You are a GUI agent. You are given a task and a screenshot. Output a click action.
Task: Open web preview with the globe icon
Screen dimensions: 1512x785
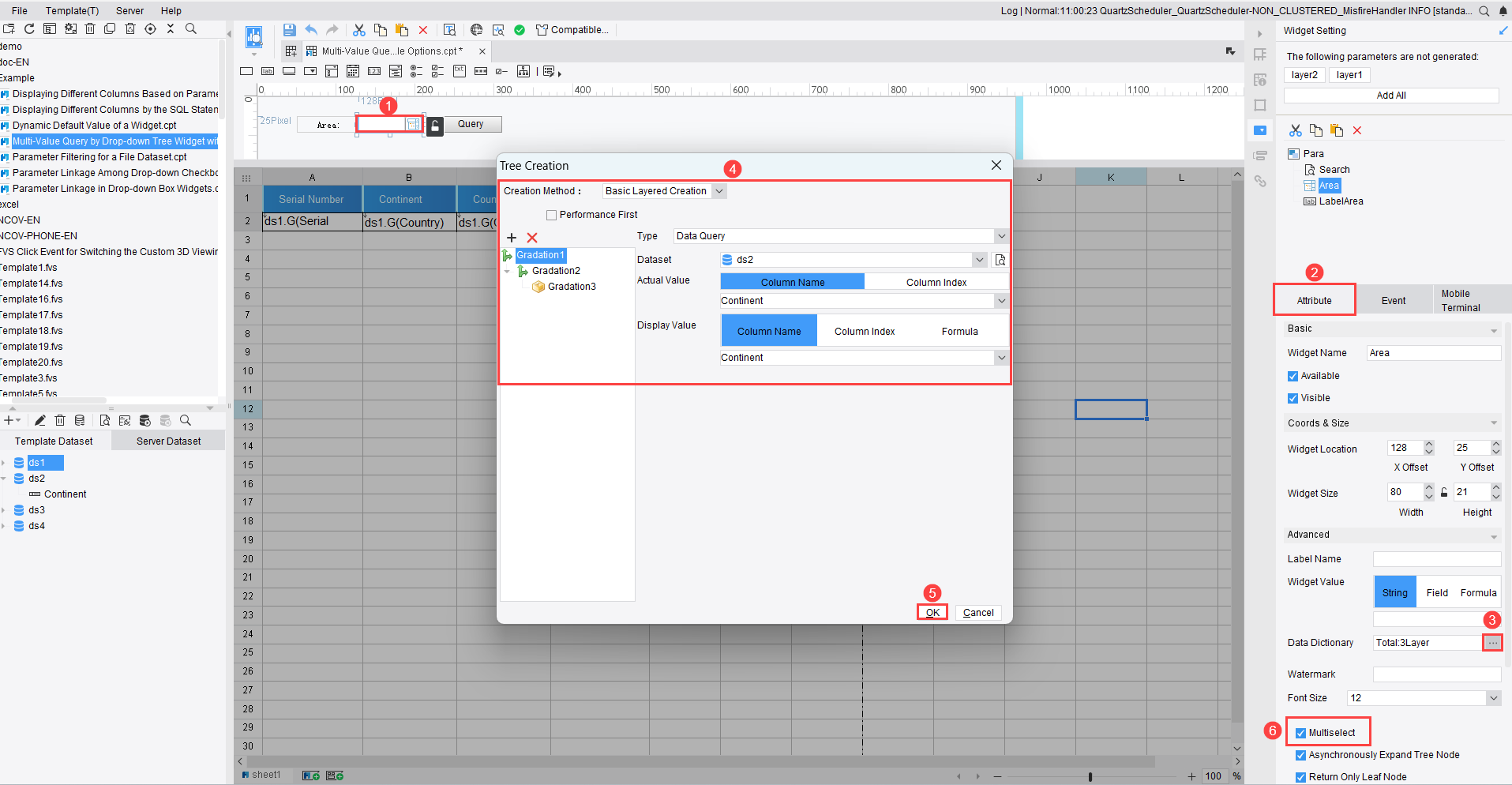tap(477, 29)
